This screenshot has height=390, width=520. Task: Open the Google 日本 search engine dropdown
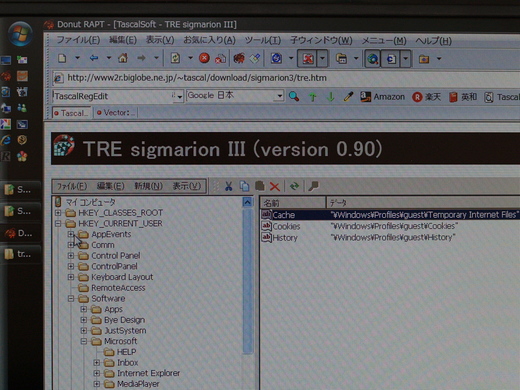pyautogui.click(x=279, y=96)
